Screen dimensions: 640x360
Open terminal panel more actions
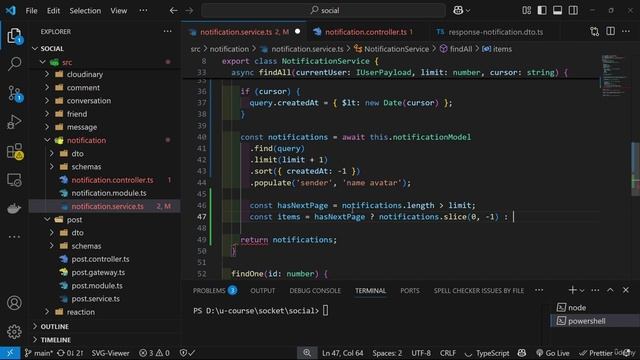(595, 290)
